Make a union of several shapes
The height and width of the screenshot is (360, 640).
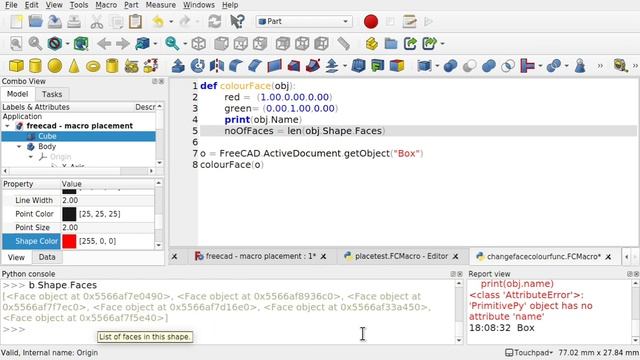click(489, 66)
